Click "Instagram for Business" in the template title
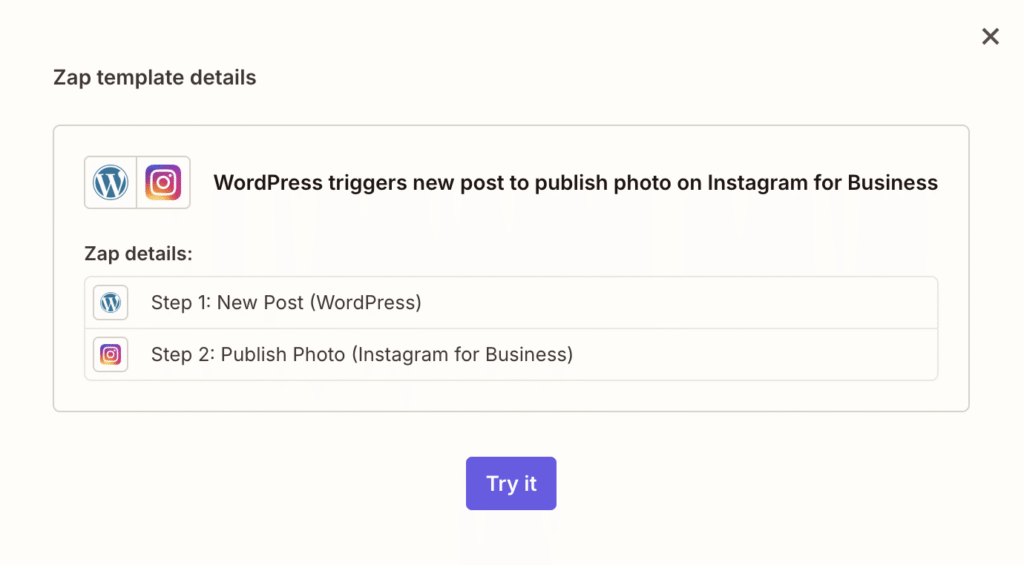The height and width of the screenshot is (565, 1024). (822, 183)
